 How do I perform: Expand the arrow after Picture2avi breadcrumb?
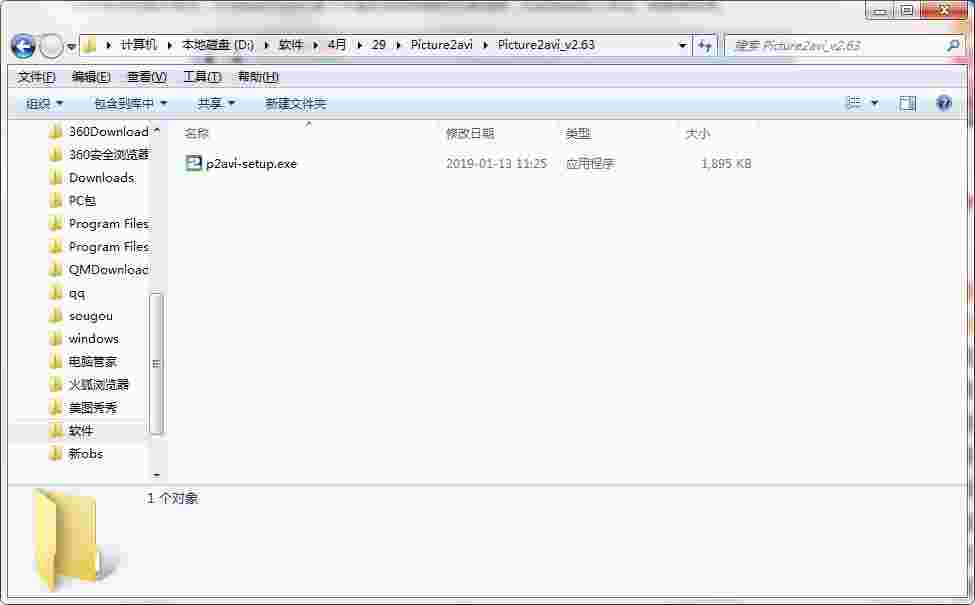click(485, 45)
